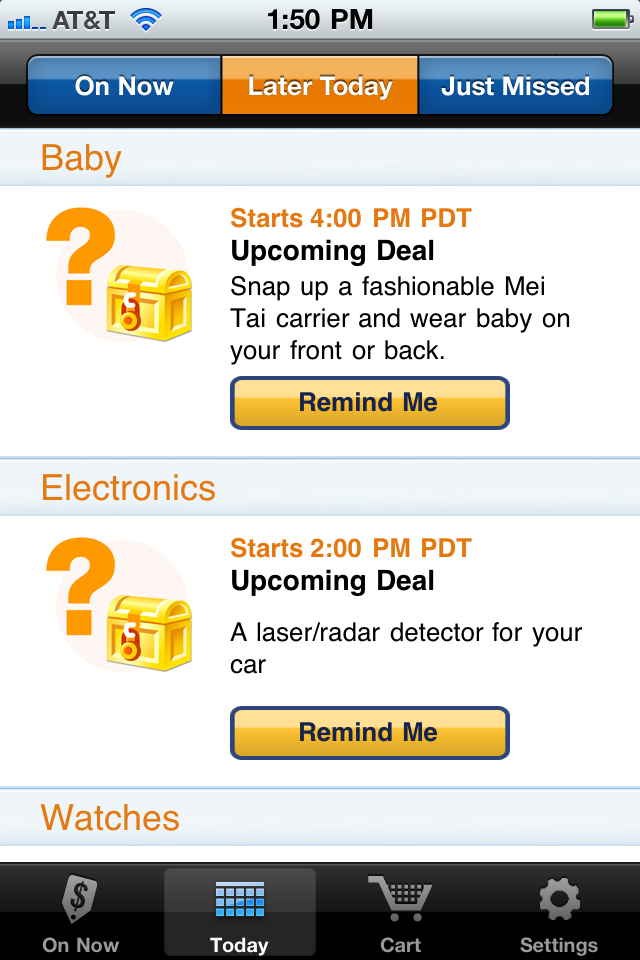This screenshot has height=960, width=640.
Task: Tap the Baby deal treasure chest image
Action: click(x=120, y=275)
